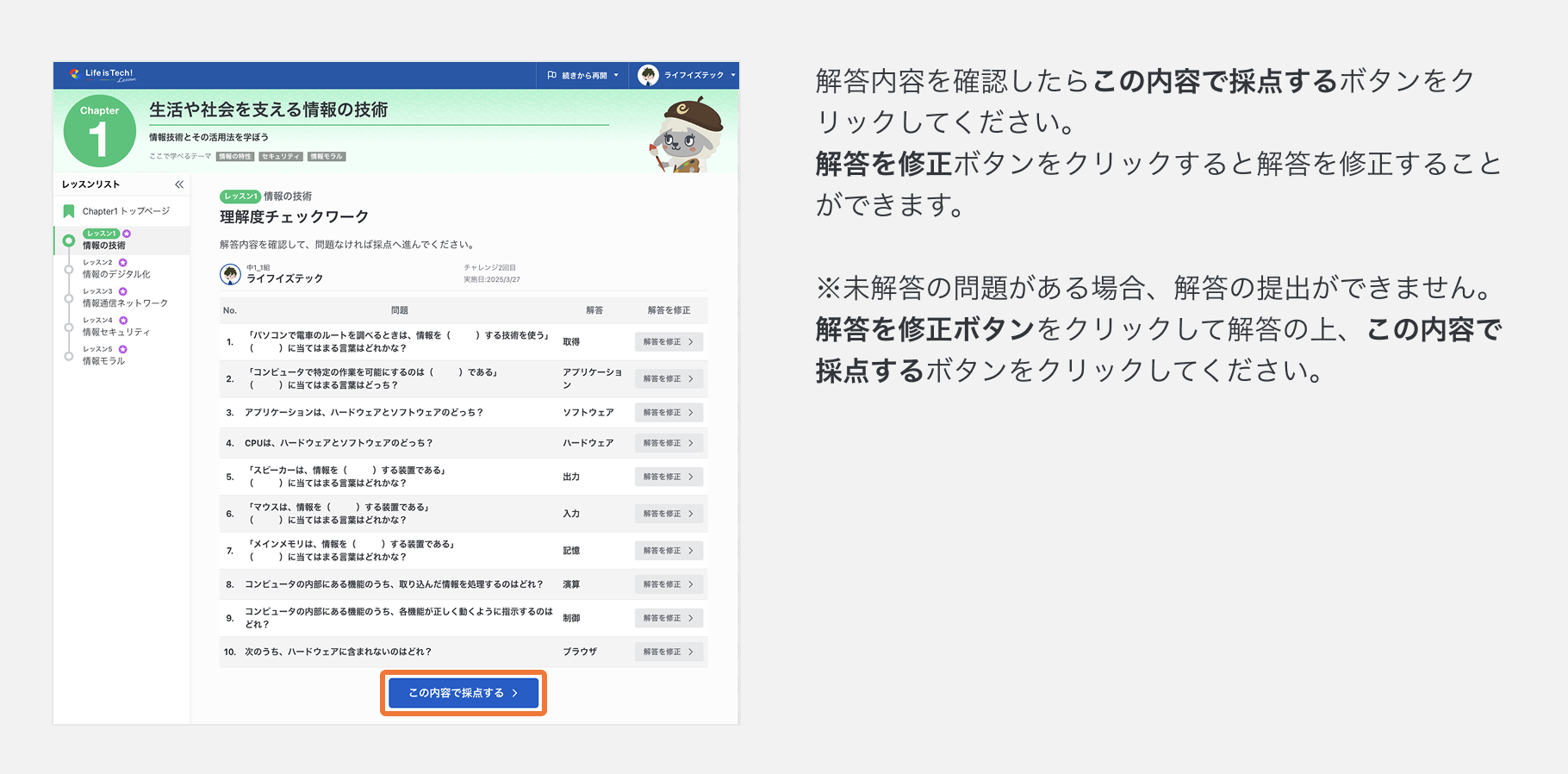The image size is (1568, 774).
Task: Click 解答を修正 for question 8
Action: 669,584
